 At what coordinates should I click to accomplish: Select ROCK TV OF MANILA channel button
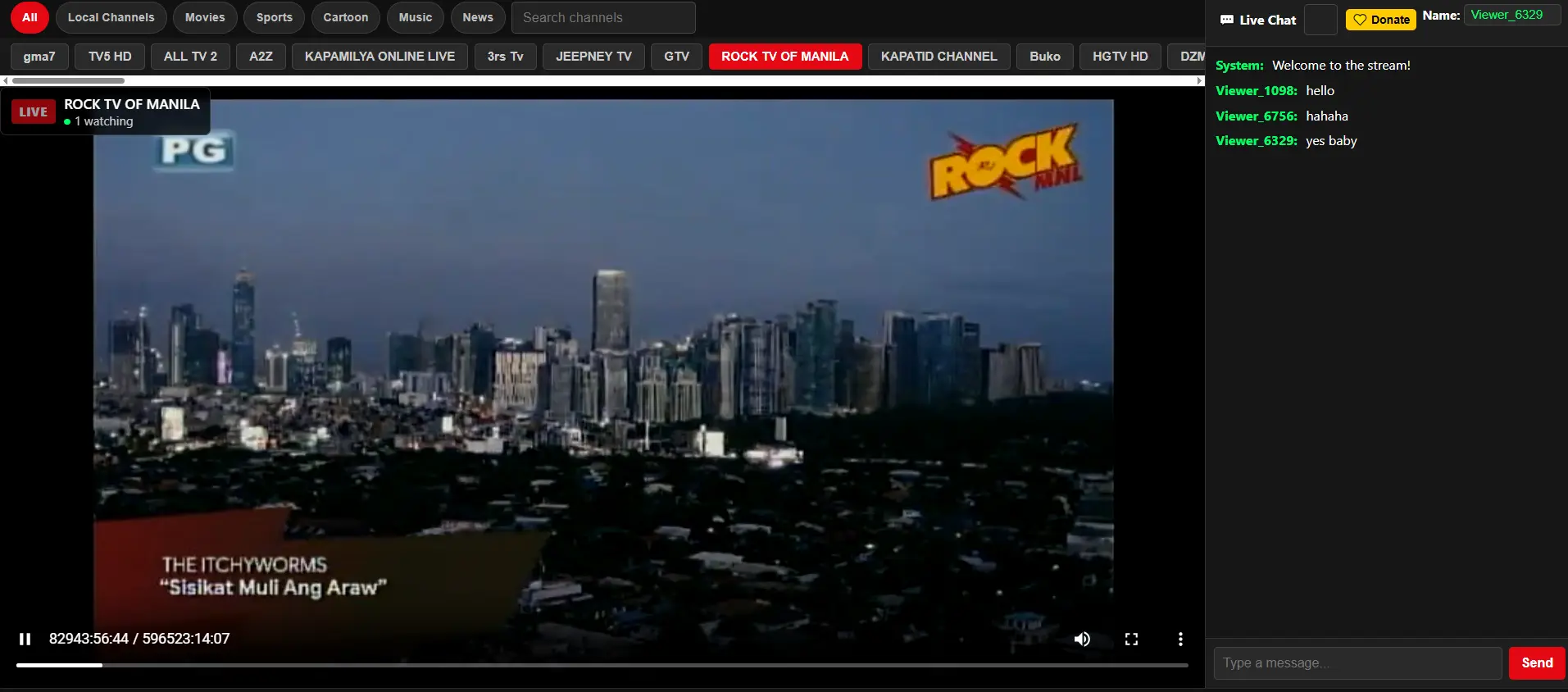pos(785,57)
